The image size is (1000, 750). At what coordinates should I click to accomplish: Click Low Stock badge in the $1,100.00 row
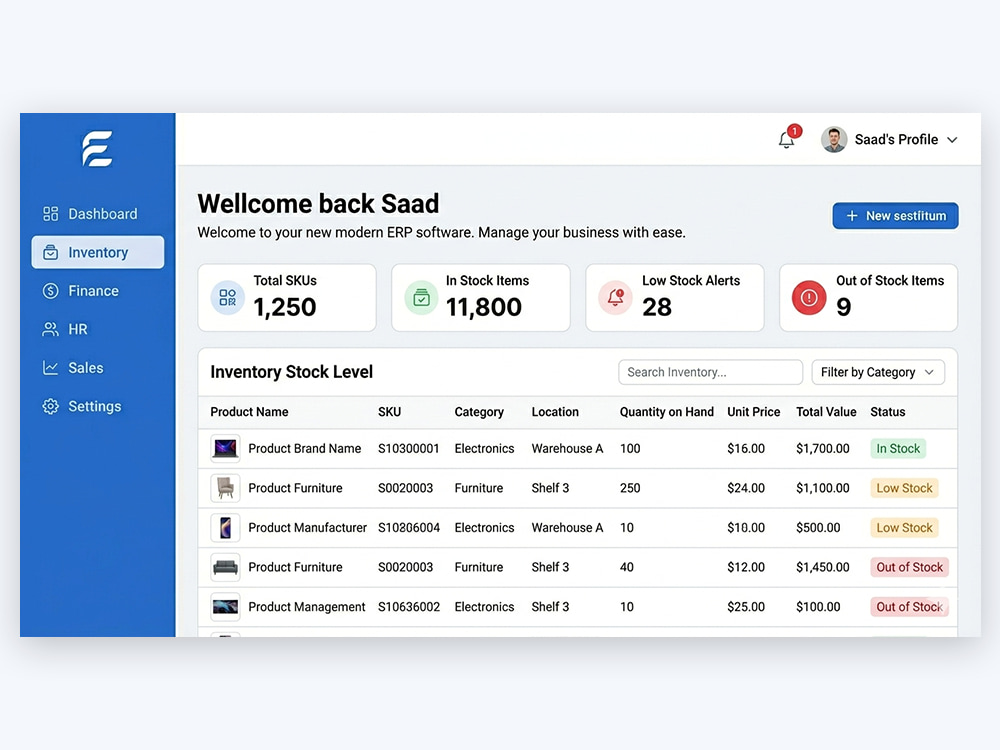(904, 488)
